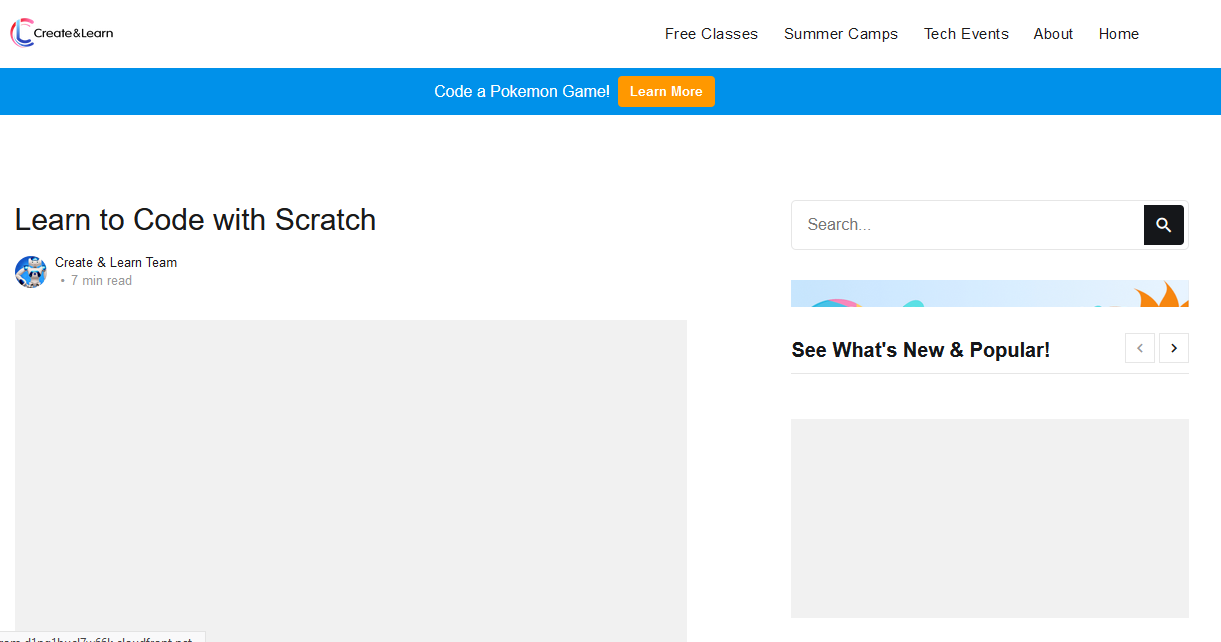This screenshot has height=642, width=1221.
Task: Click the 'See What's New & Popular!' heading
Action: (x=921, y=350)
